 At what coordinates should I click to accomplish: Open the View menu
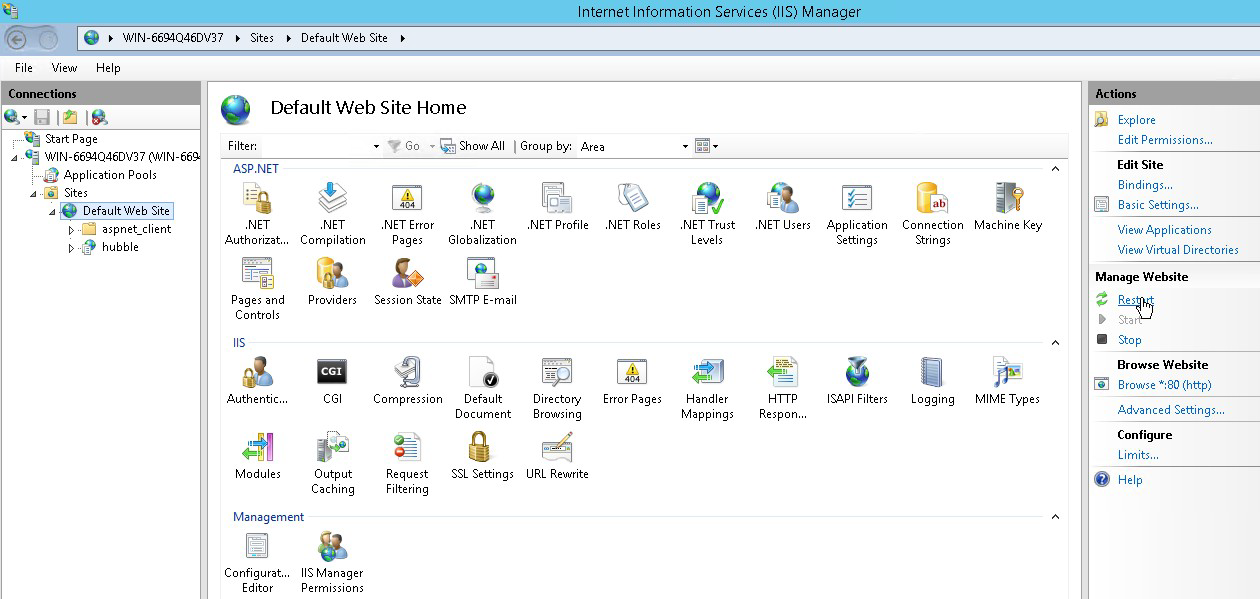64,68
